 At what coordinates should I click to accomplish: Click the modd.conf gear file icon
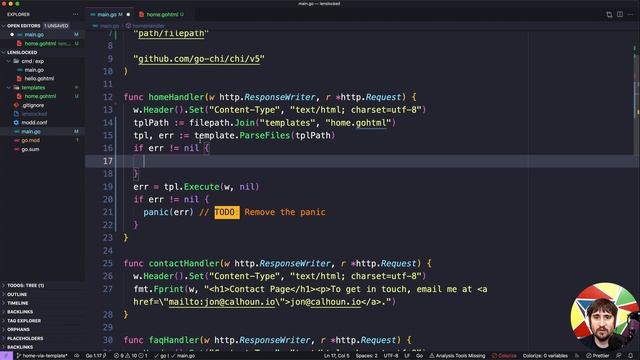point(16,122)
